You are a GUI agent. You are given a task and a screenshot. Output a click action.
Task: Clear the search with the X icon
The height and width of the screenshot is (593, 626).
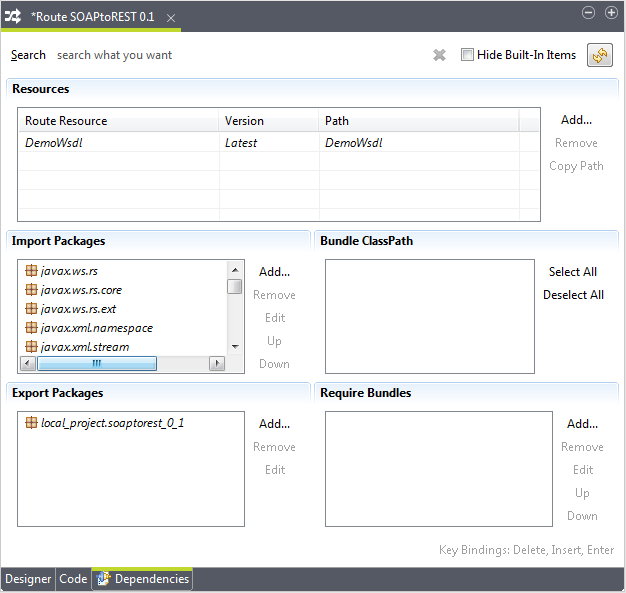(x=439, y=56)
